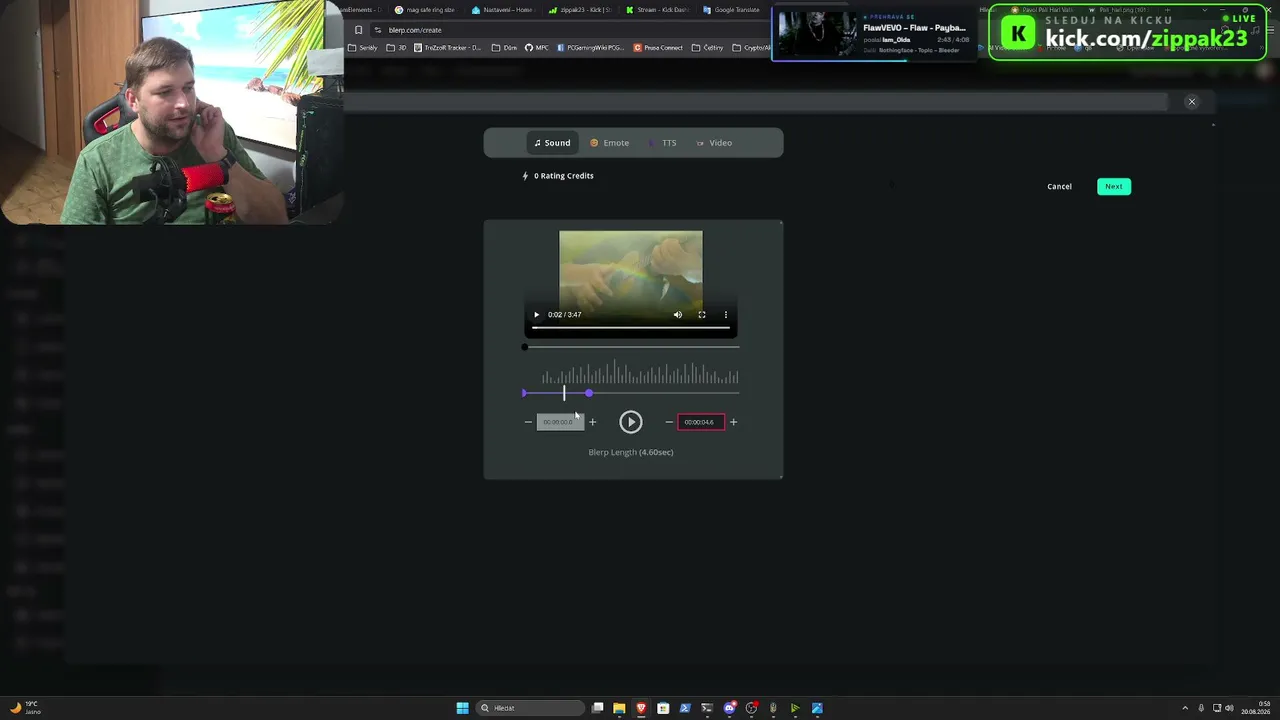Switch to the Stream - Kick Dashboard browser tab
This screenshot has height=720, width=1280.
tap(658, 10)
